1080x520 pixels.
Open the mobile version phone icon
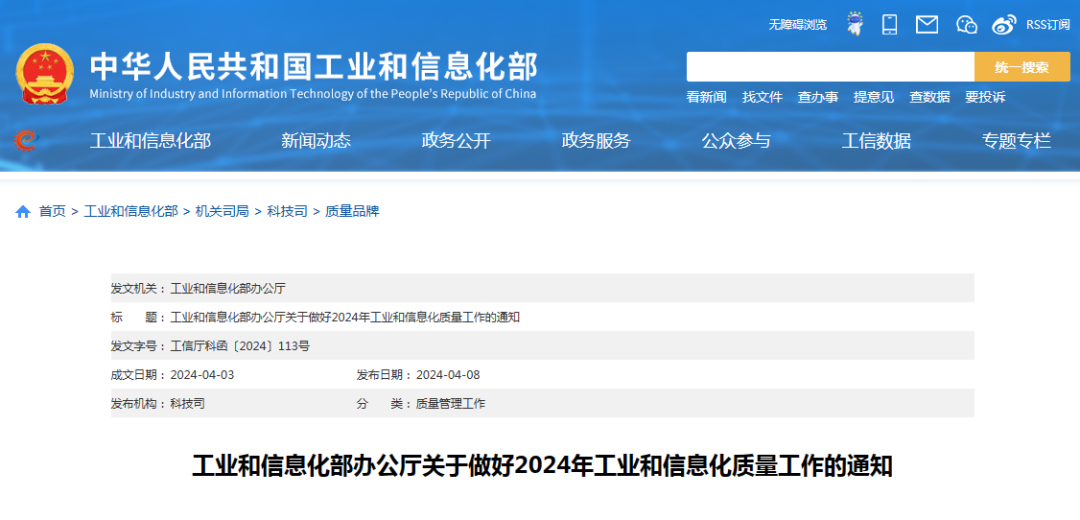[x=890, y=24]
